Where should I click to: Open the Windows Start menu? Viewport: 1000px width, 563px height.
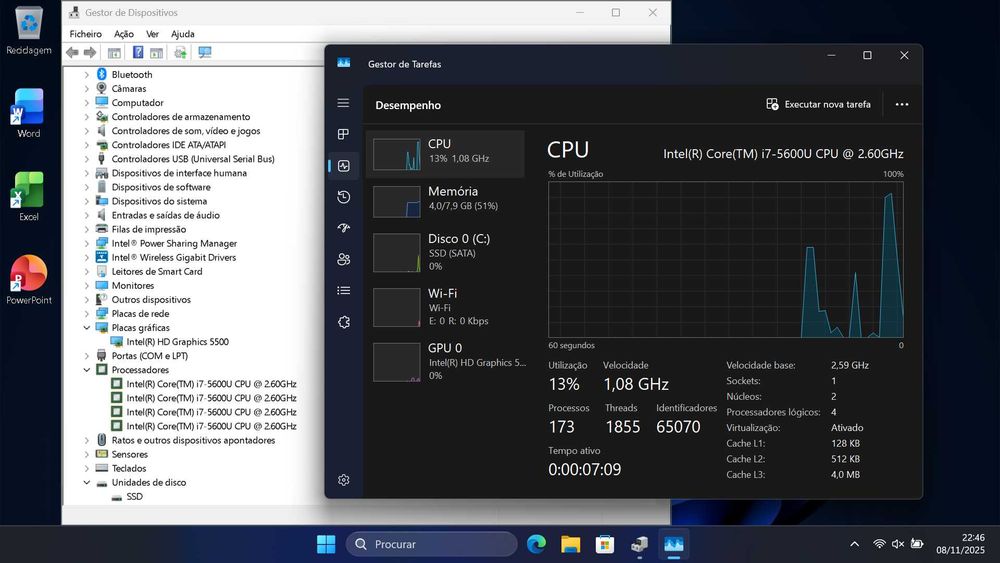(x=326, y=544)
